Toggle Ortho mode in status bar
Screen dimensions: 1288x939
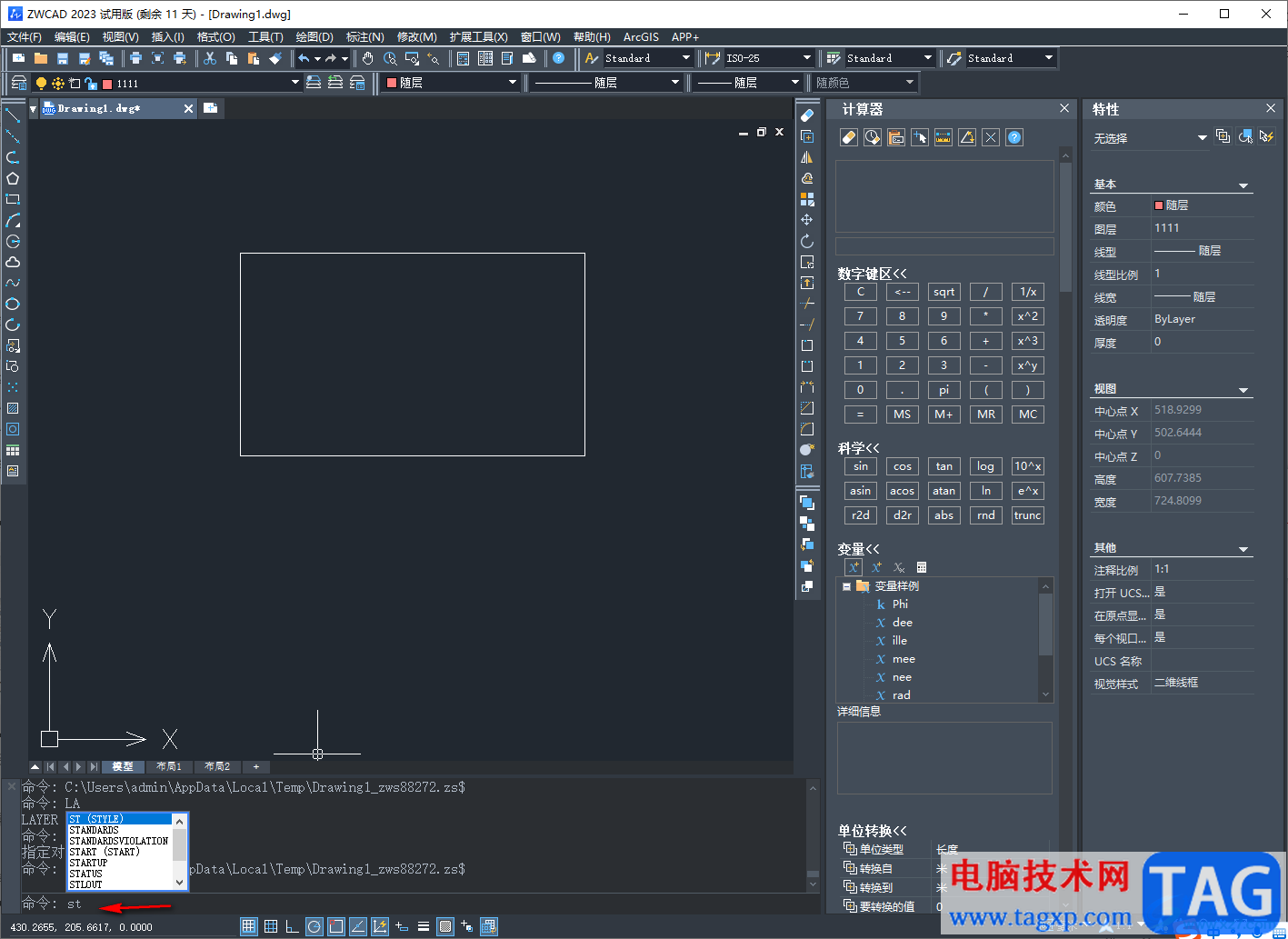pyautogui.click(x=292, y=926)
